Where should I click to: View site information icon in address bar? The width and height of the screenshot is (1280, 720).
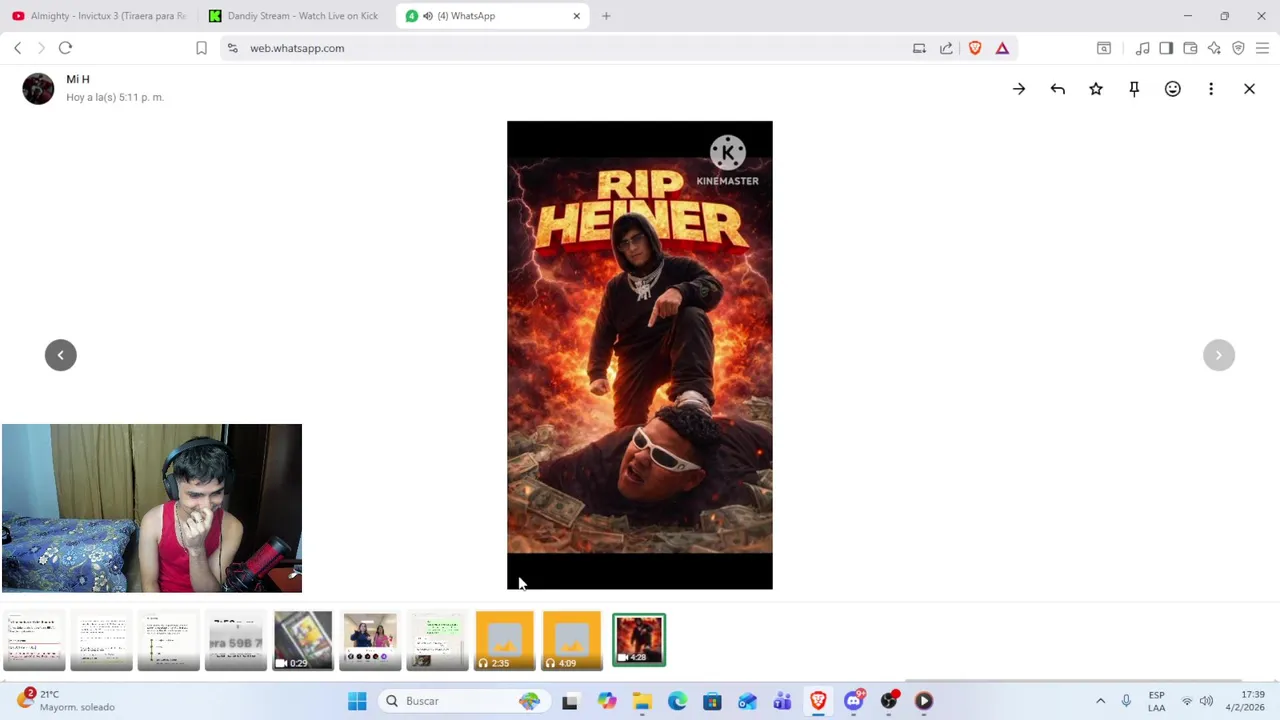point(233,48)
